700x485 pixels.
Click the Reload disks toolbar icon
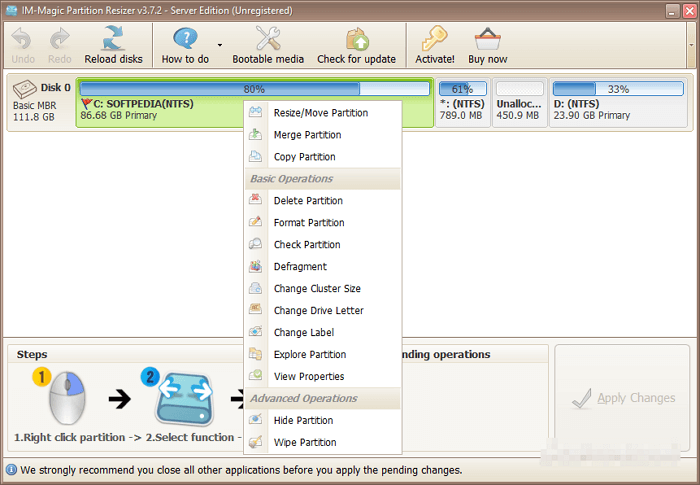click(113, 39)
